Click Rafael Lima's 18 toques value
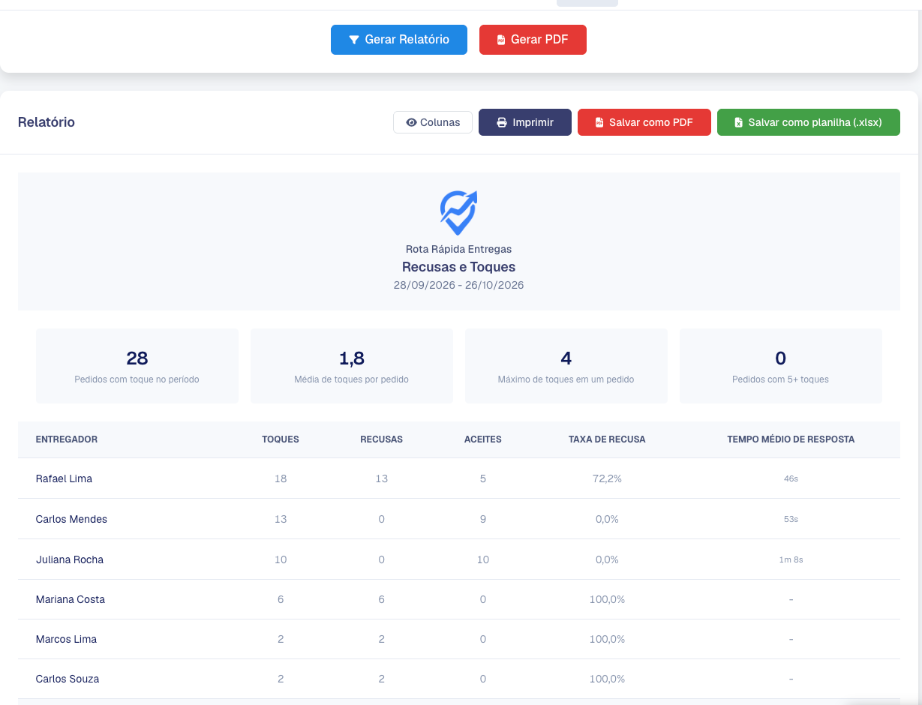 tap(280, 479)
